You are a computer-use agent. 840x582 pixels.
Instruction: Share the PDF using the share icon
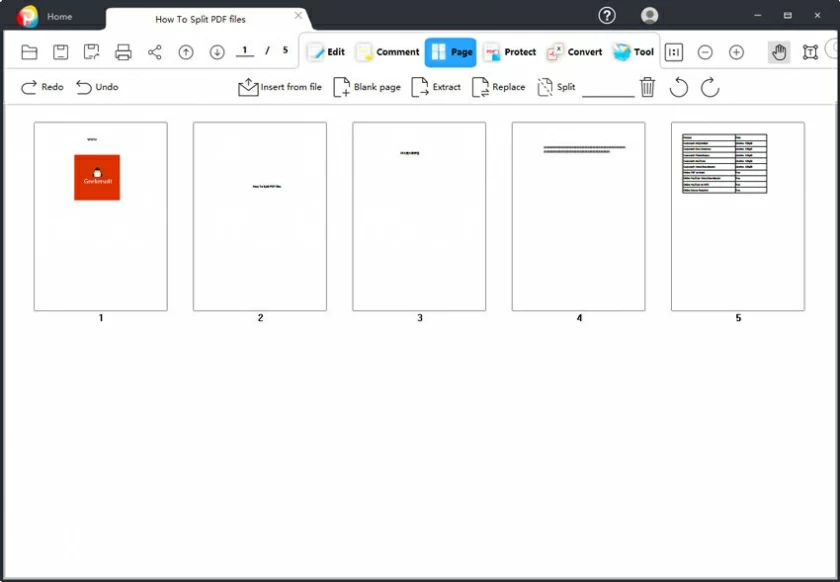(154, 52)
